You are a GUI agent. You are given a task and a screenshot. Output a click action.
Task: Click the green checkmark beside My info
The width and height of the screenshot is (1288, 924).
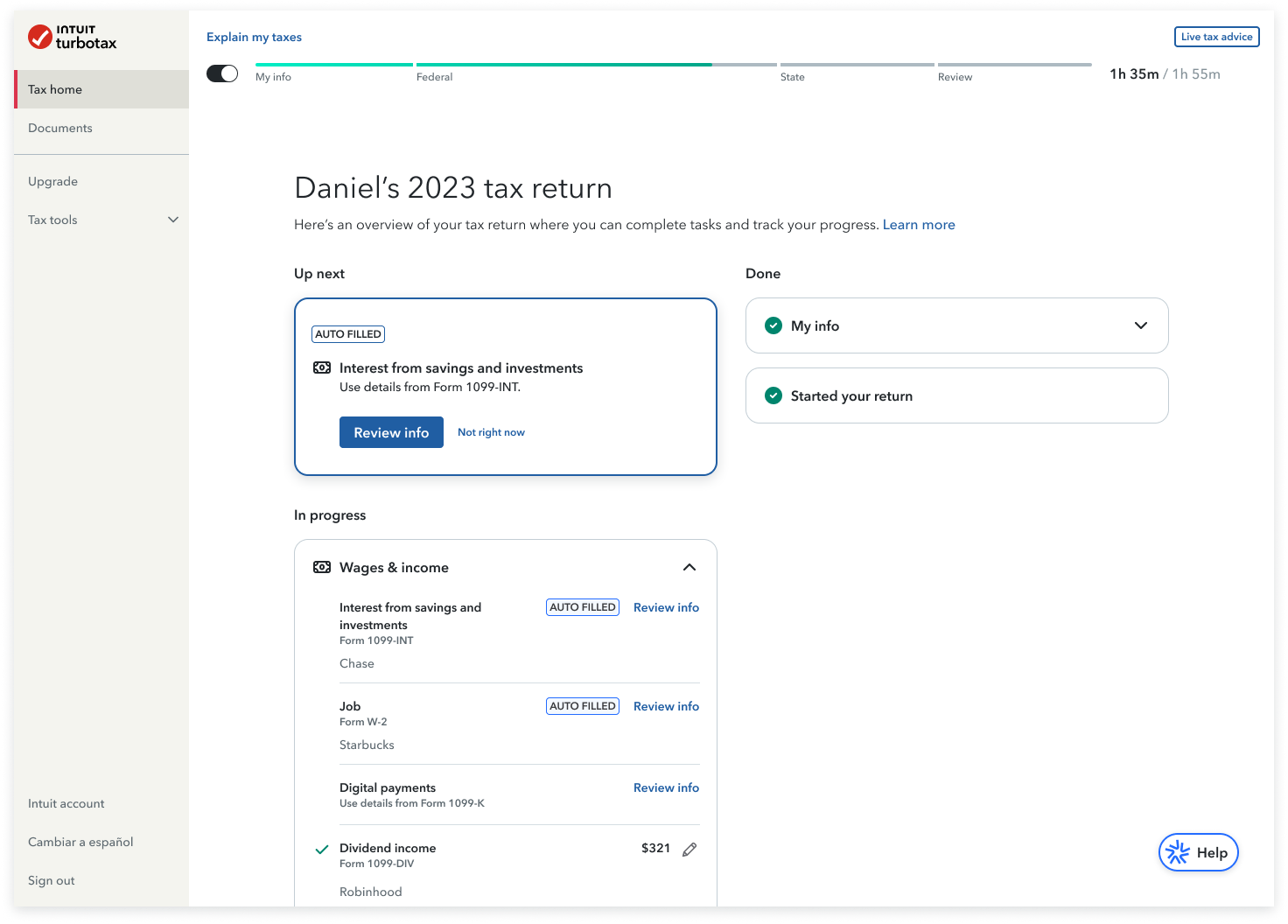pos(773,325)
